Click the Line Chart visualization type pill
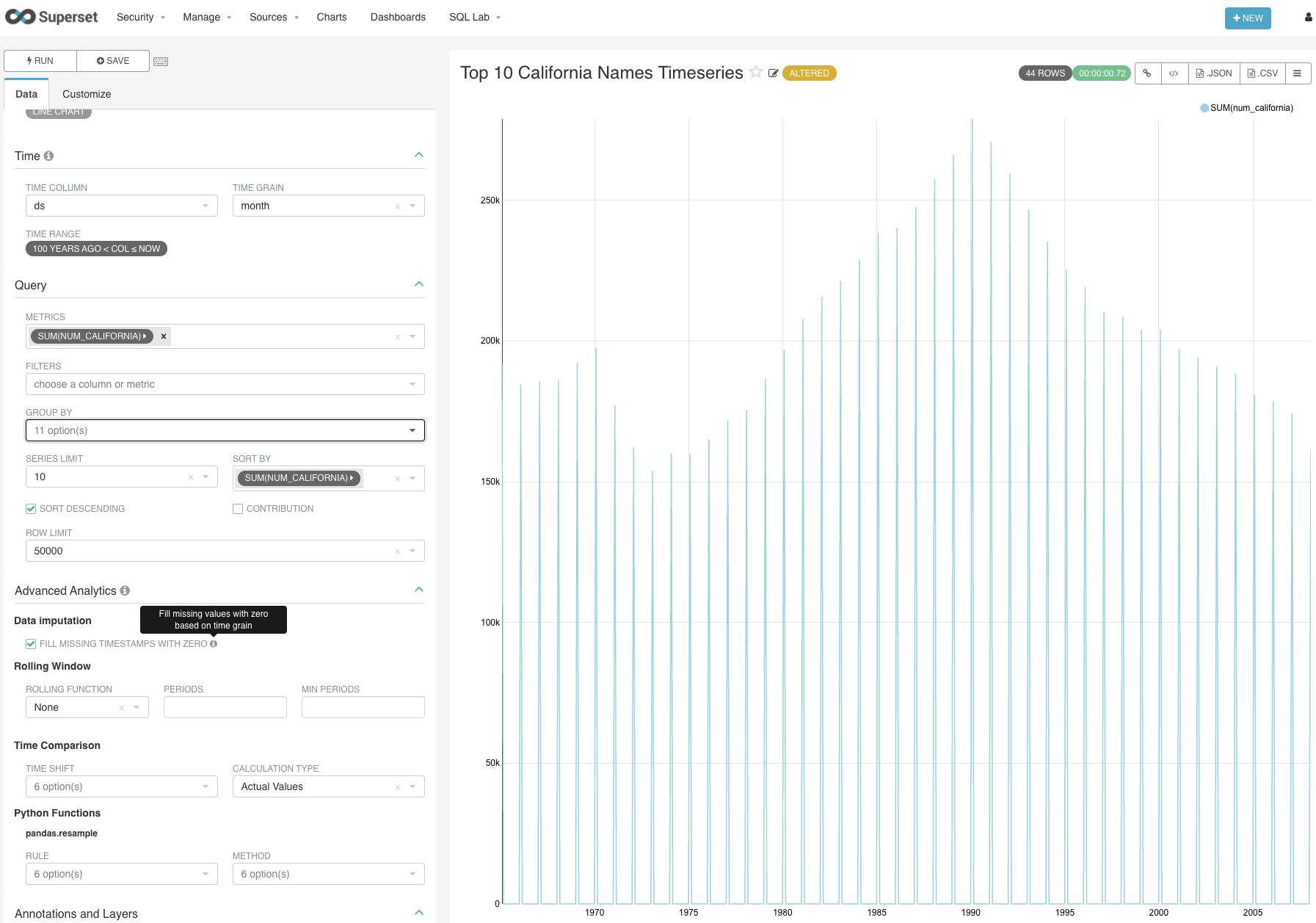1316x923 pixels. [59, 112]
